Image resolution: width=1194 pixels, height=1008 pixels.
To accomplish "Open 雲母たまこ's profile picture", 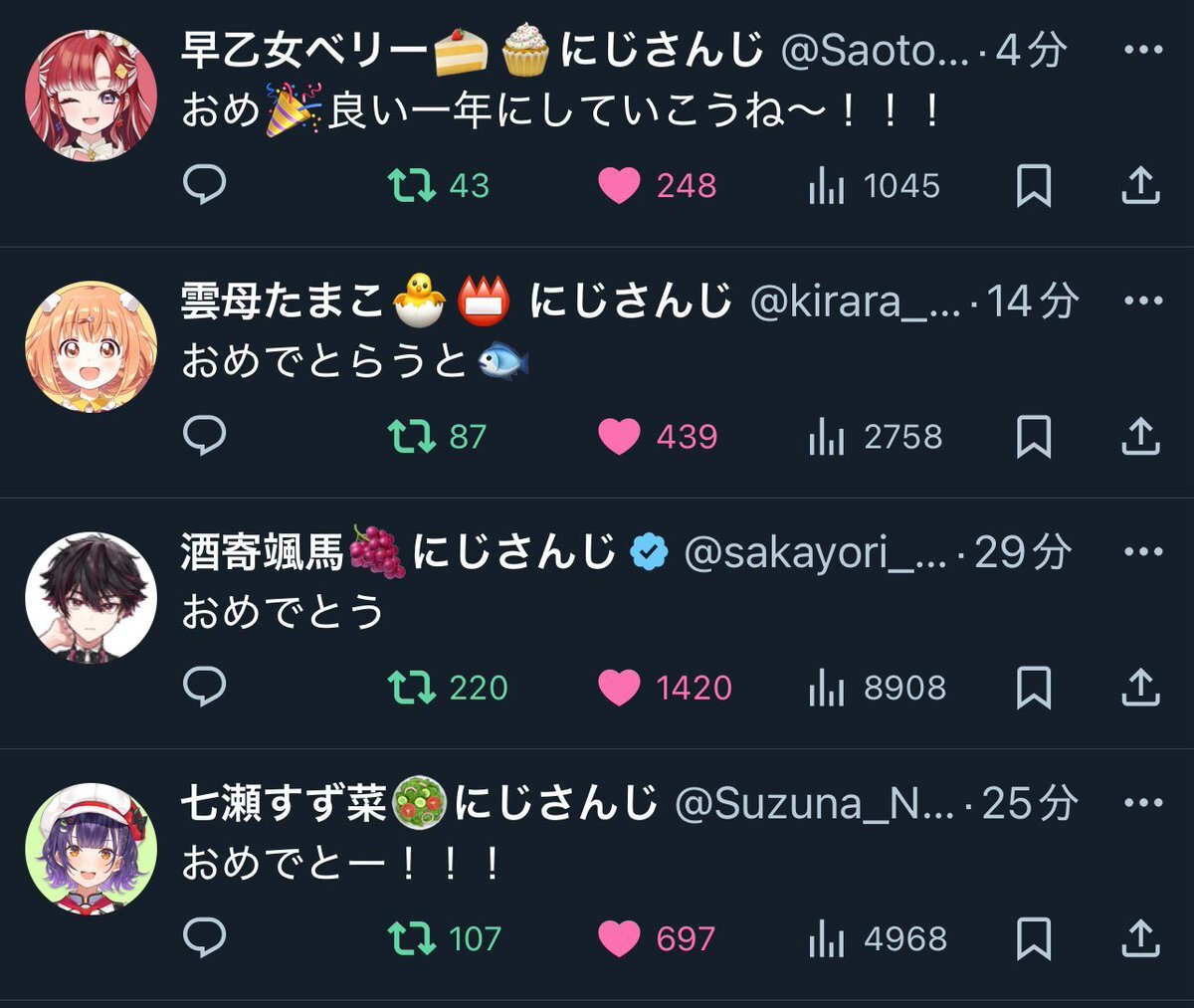I will [91, 346].
